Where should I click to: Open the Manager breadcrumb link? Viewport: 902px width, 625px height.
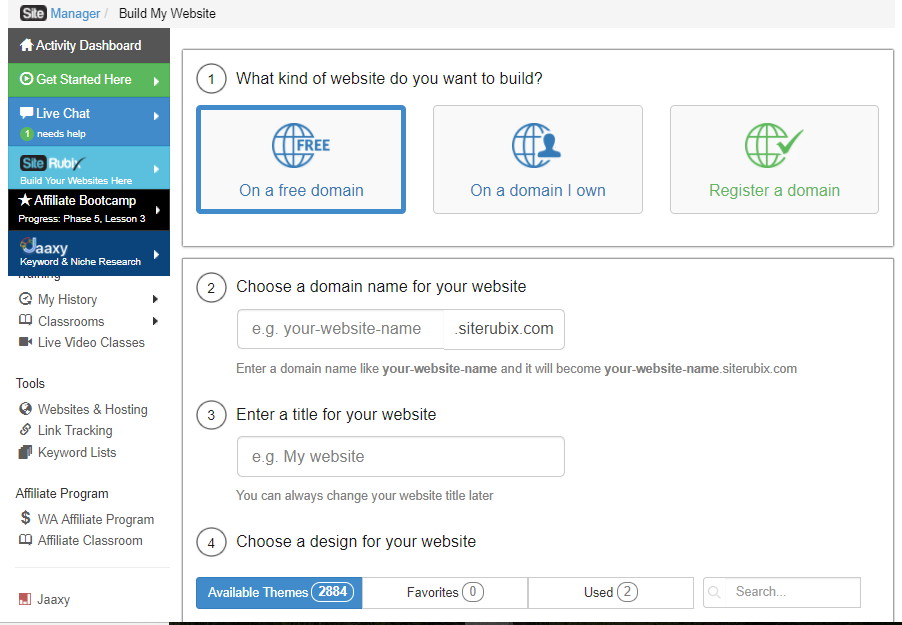tap(75, 13)
